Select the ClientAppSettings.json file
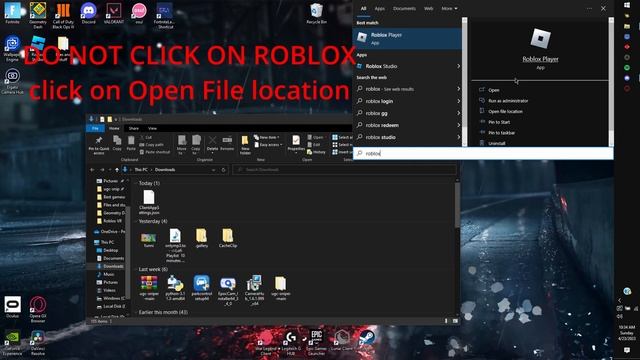The height and width of the screenshot is (360, 640). click(149, 202)
